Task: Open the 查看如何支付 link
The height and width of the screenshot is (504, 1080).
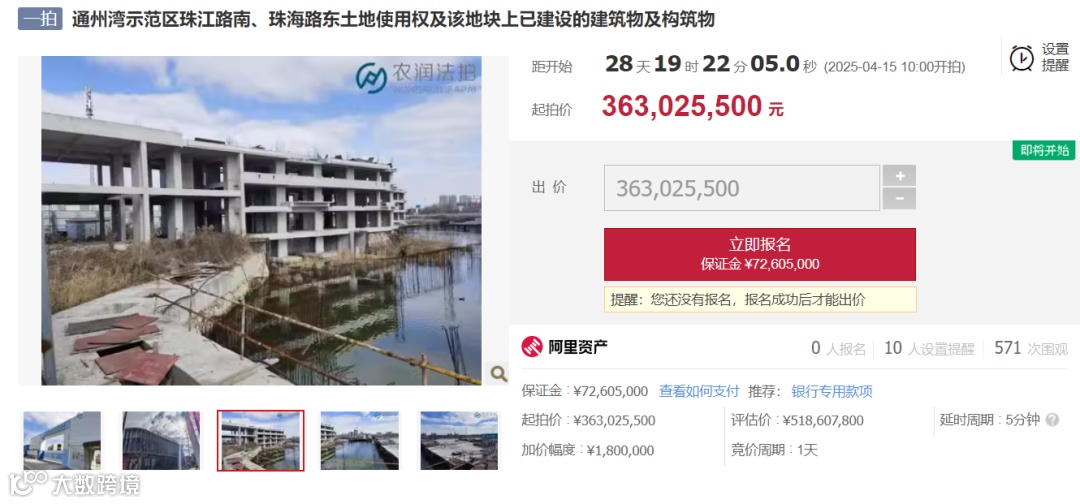Action: (x=698, y=392)
